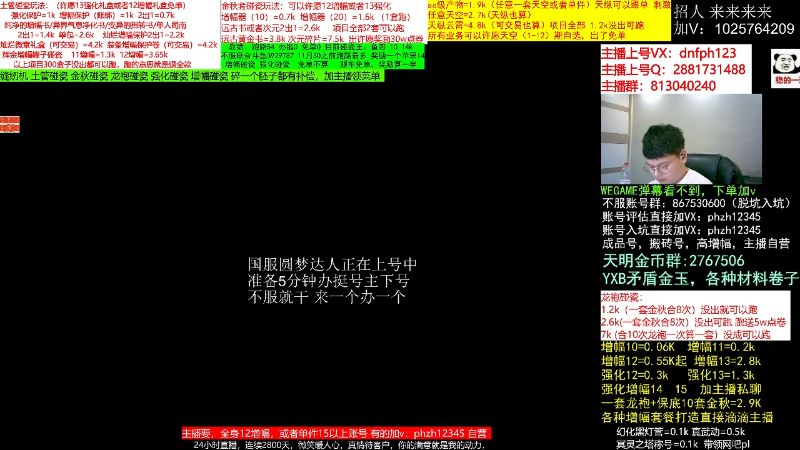The width and height of the screenshot is (800, 450).
Task: Click the small orange badge at left edge
Action: point(10,124)
